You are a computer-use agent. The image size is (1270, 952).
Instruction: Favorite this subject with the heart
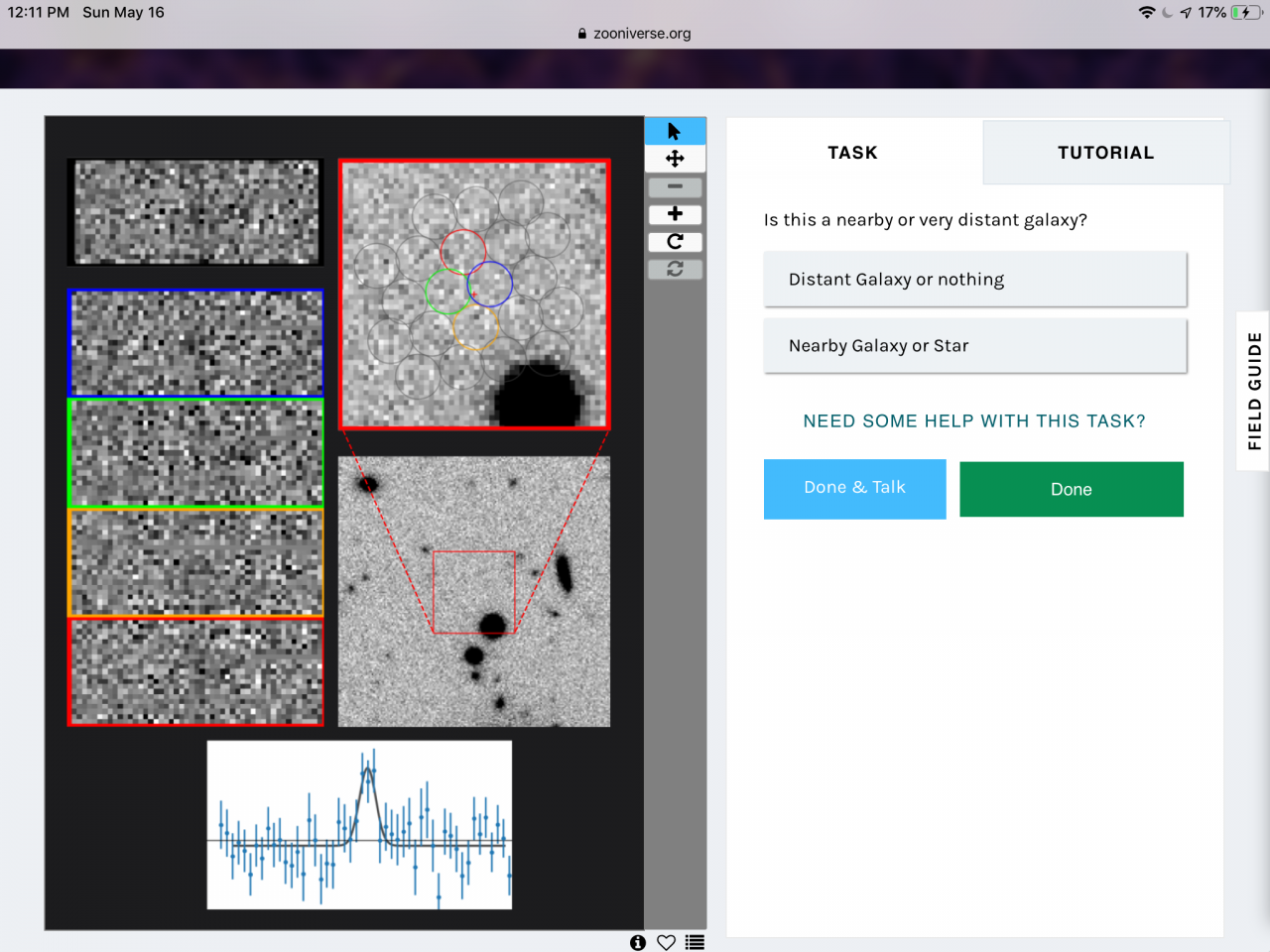(666, 942)
